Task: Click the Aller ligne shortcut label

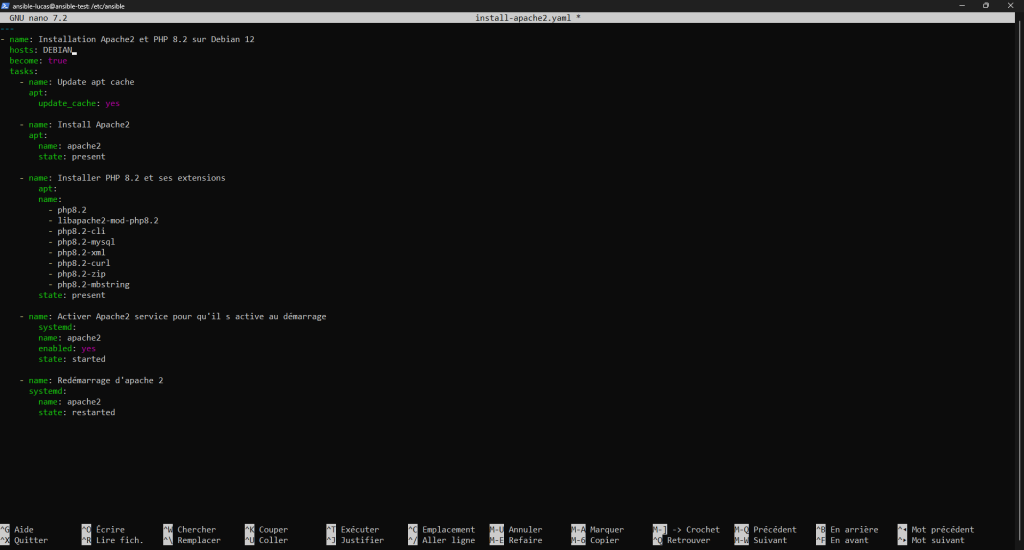Action: coord(450,540)
